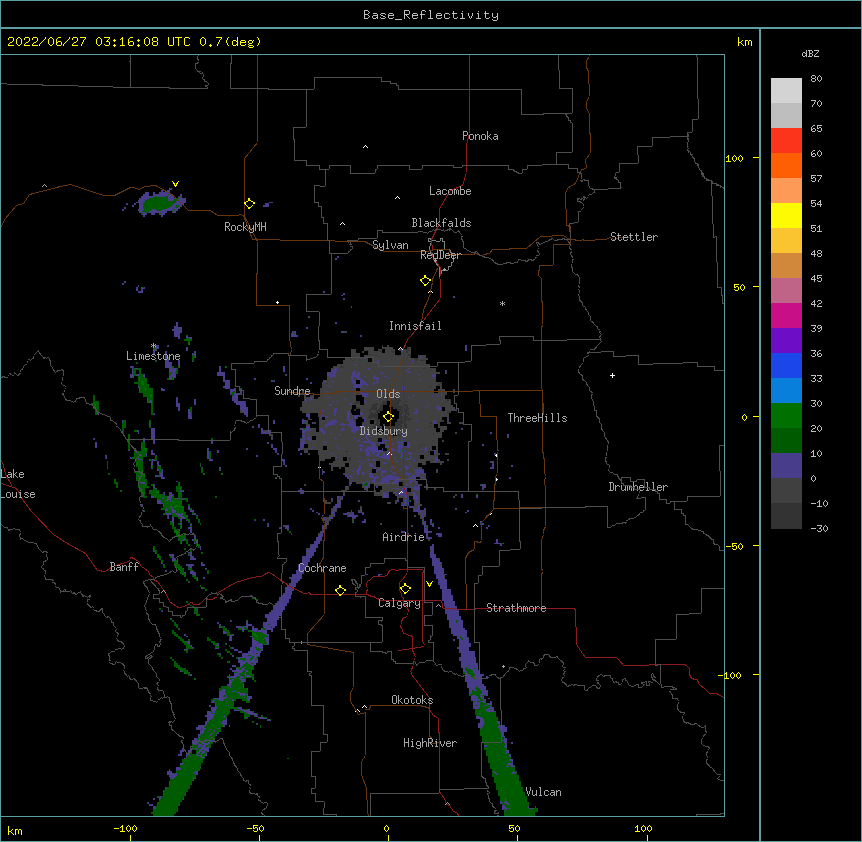Click the yellow diamond marker above Calgary label
The height and width of the screenshot is (842, 862).
pyautogui.click(x=405, y=589)
